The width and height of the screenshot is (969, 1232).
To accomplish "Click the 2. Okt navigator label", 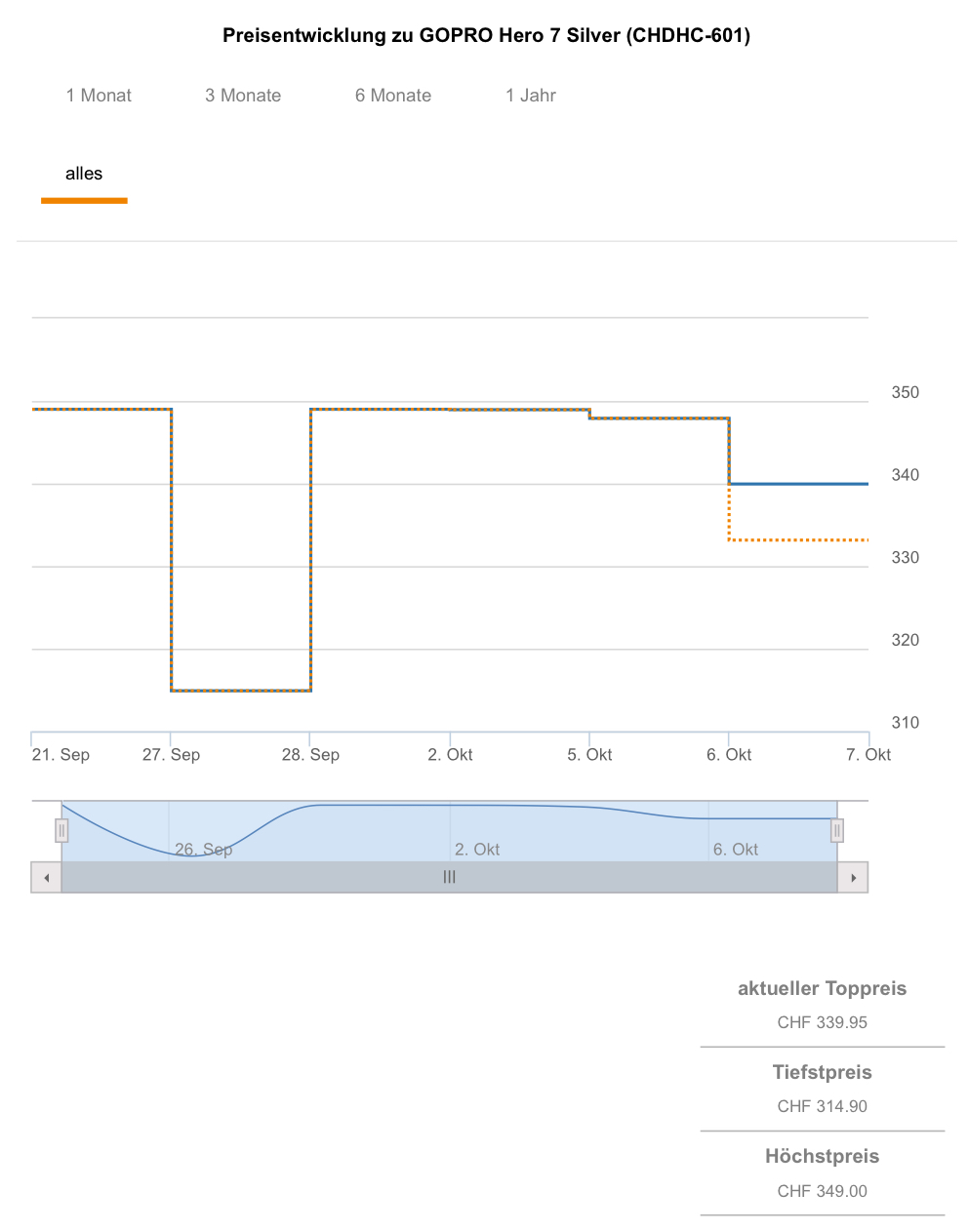I will pyautogui.click(x=477, y=850).
